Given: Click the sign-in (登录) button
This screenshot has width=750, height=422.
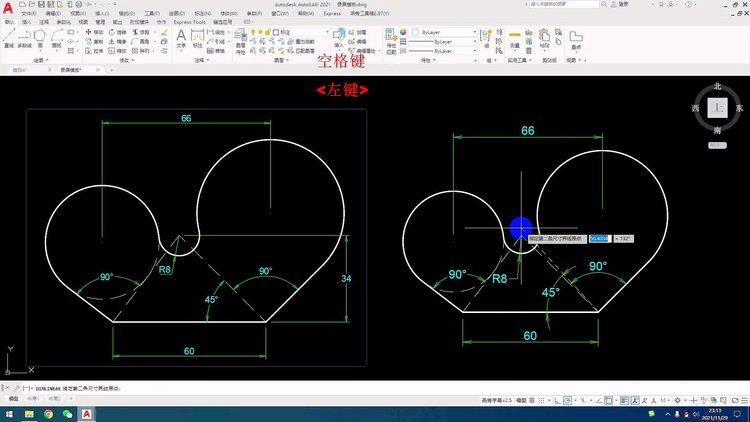Looking at the screenshot, I should click(x=620, y=4).
